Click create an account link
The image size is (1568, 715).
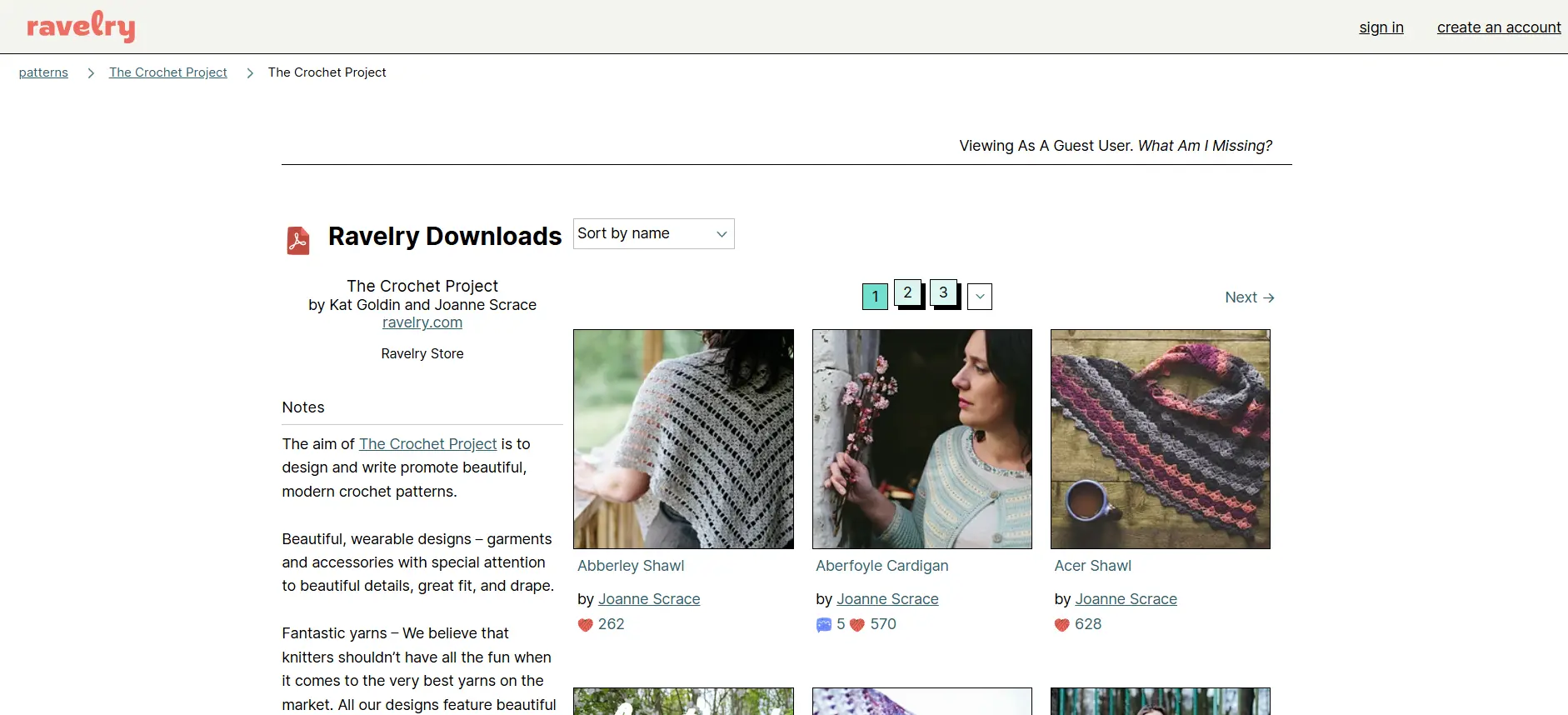tap(1499, 27)
